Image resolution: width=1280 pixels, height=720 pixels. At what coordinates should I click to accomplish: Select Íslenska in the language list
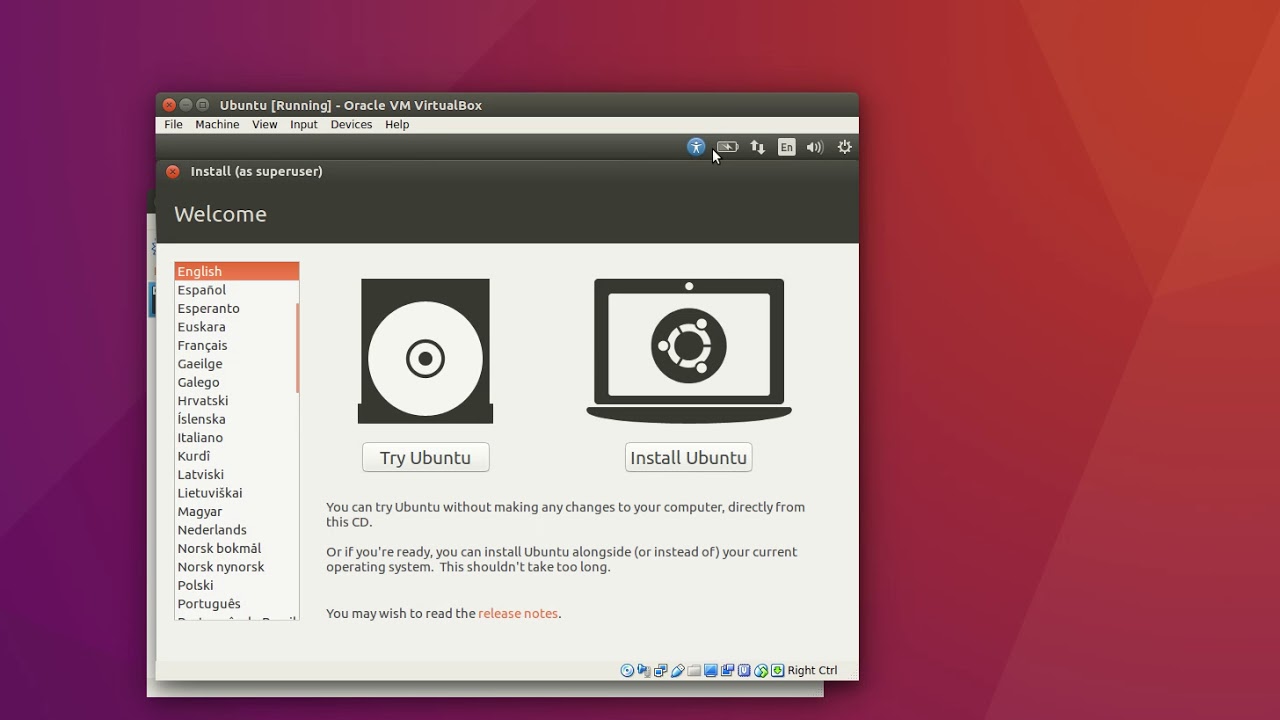point(236,419)
